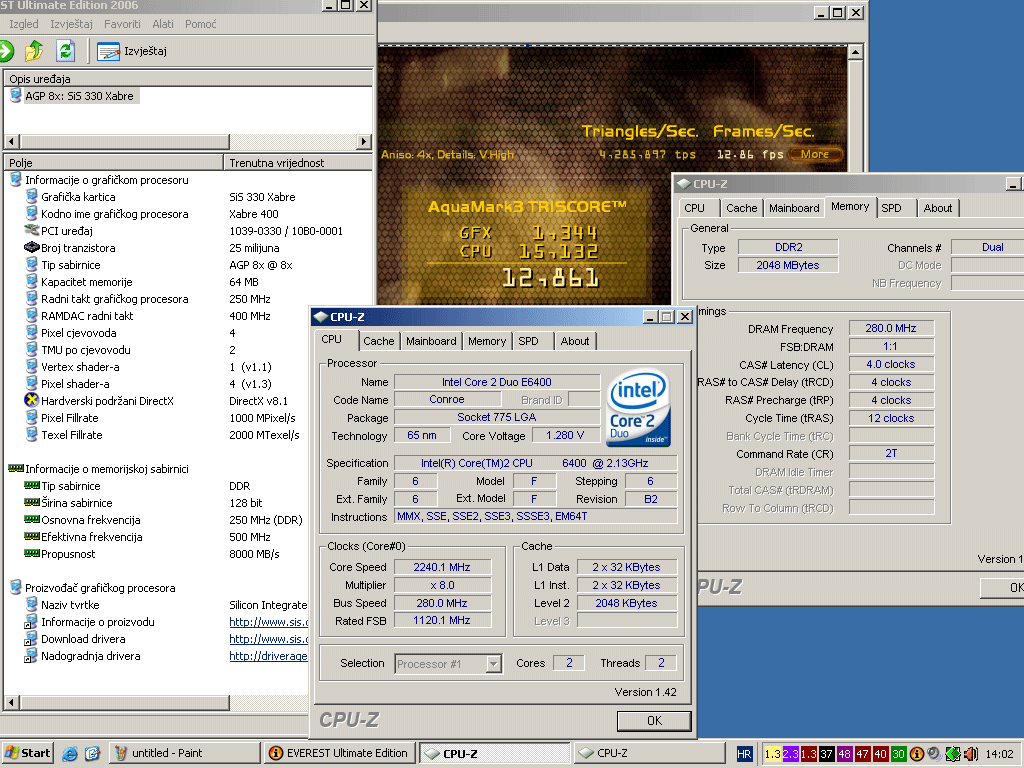Click second quick launch icon beside Internet Explorer

coord(92,754)
